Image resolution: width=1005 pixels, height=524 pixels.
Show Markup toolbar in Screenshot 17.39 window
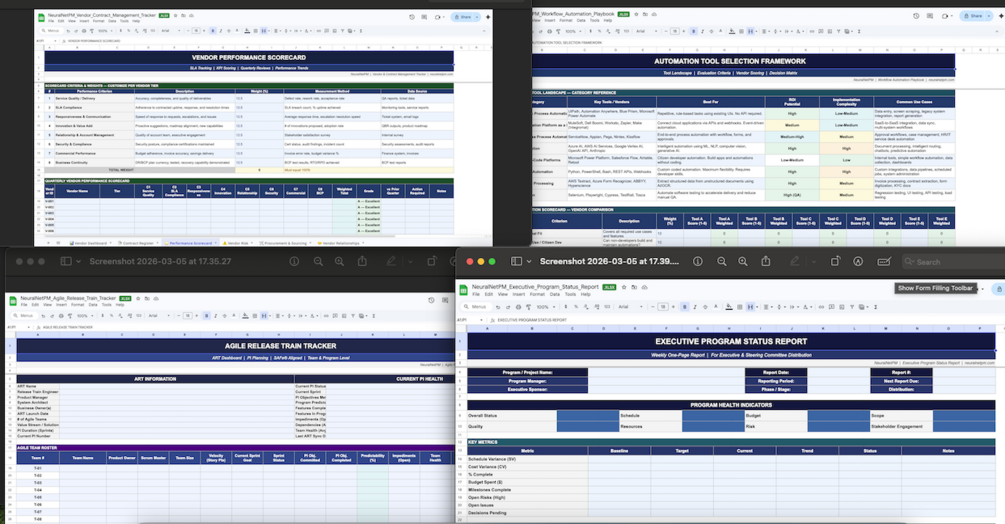[x=858, y=261]
